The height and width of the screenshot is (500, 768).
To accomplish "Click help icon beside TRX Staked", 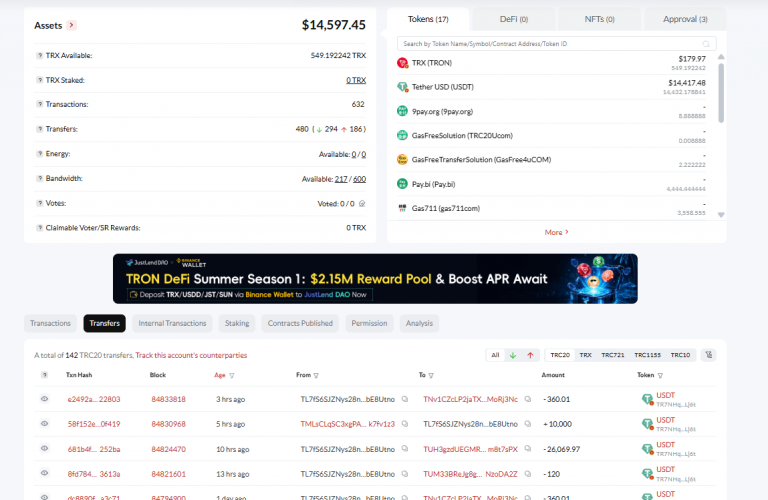I will tap(40, 80).
